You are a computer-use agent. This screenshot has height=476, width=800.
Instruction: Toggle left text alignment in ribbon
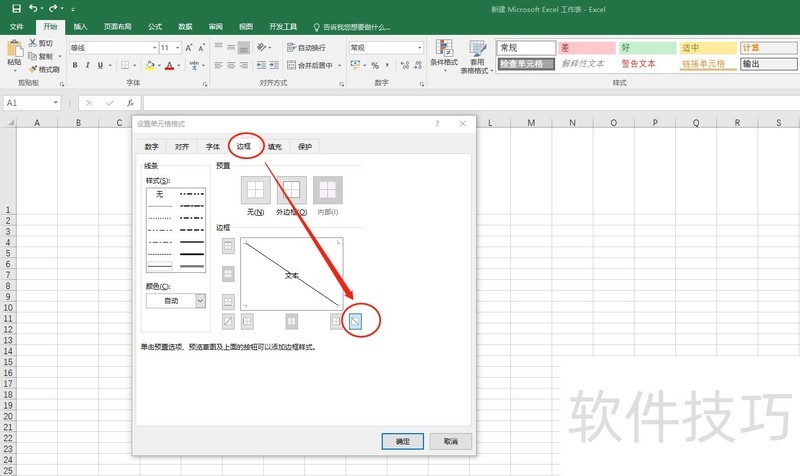point(218,65)
